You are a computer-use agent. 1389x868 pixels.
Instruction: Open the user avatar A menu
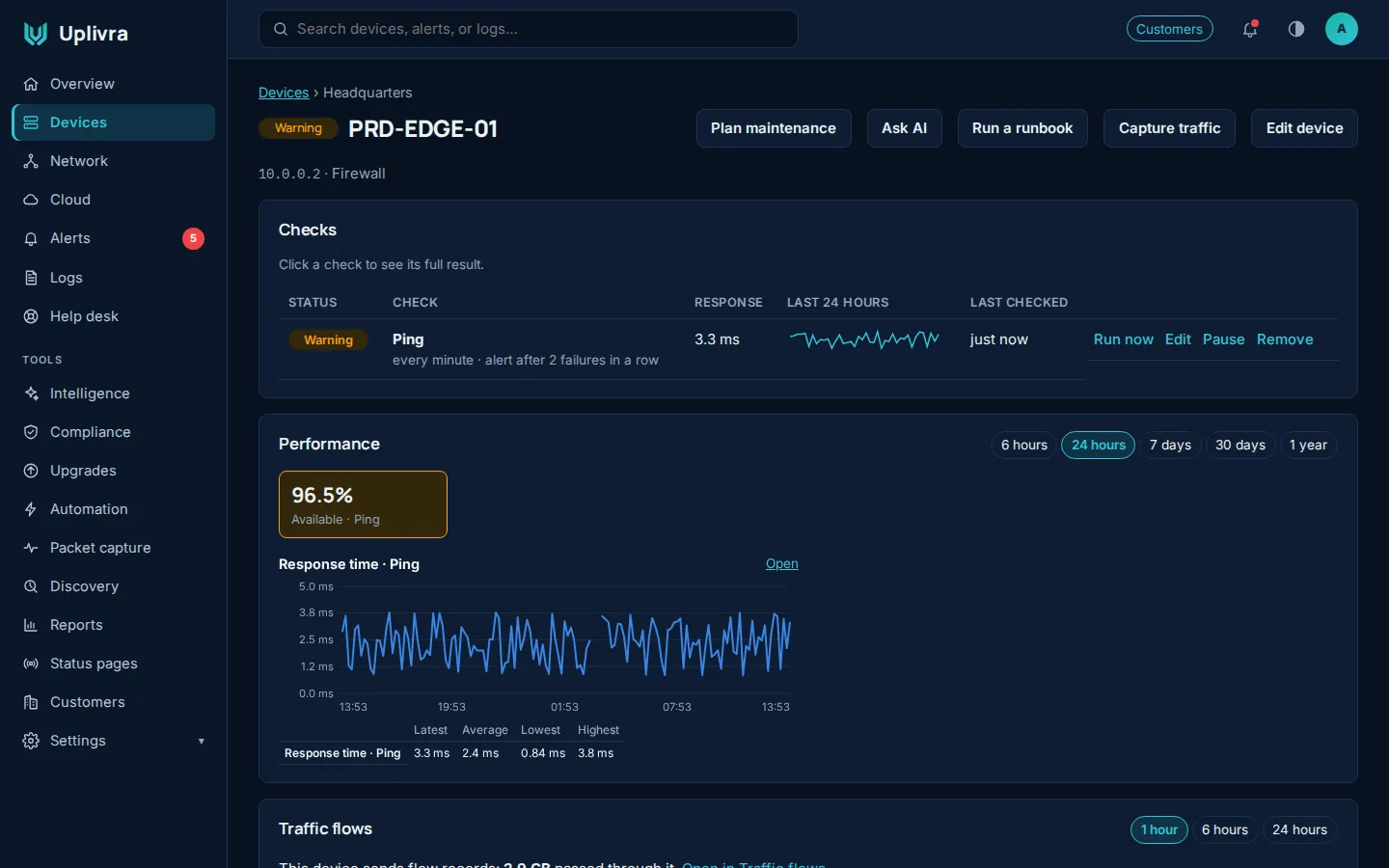1342,29
